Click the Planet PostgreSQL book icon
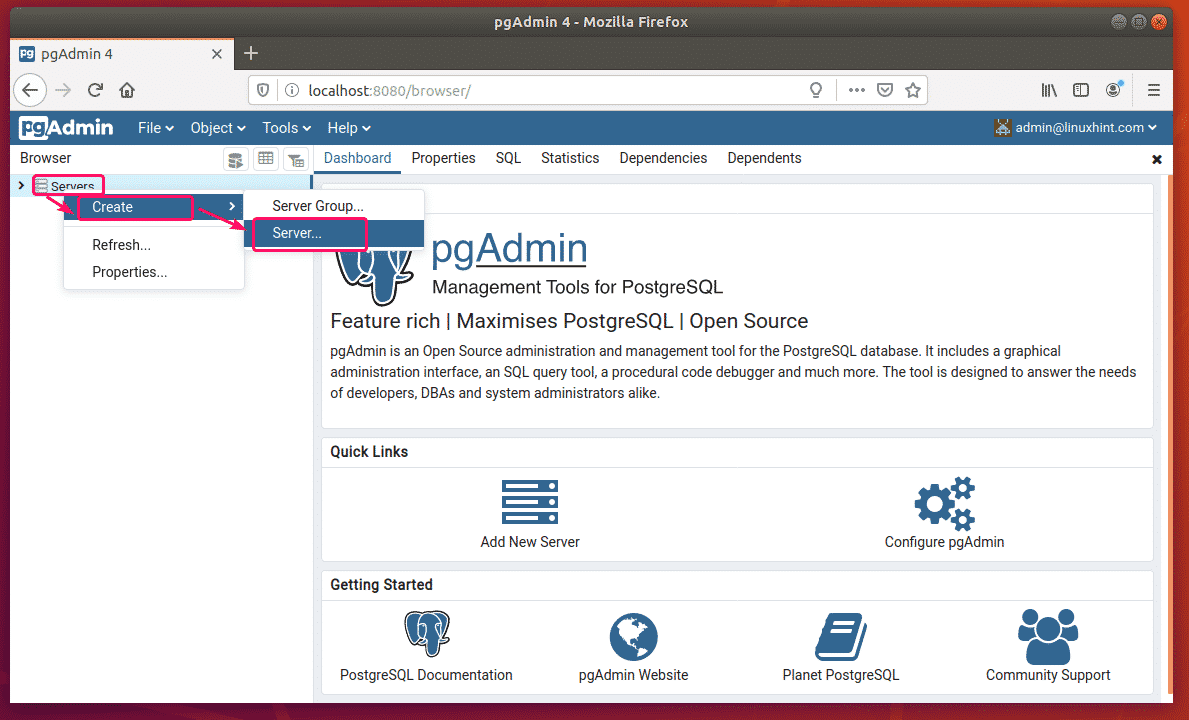This screenshot has height=720, width=1189. click(x=841, y=637)
